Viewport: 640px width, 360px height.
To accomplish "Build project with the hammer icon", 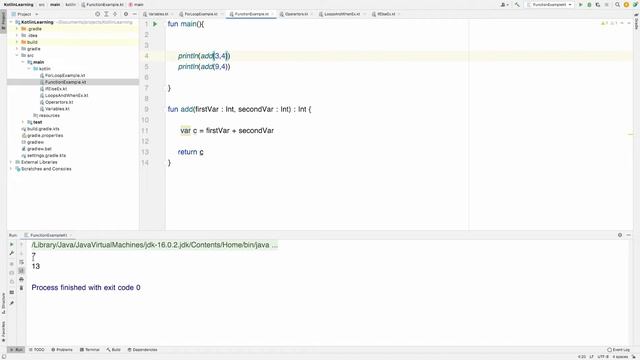I will pyautogui.click(x=517, y=4).
